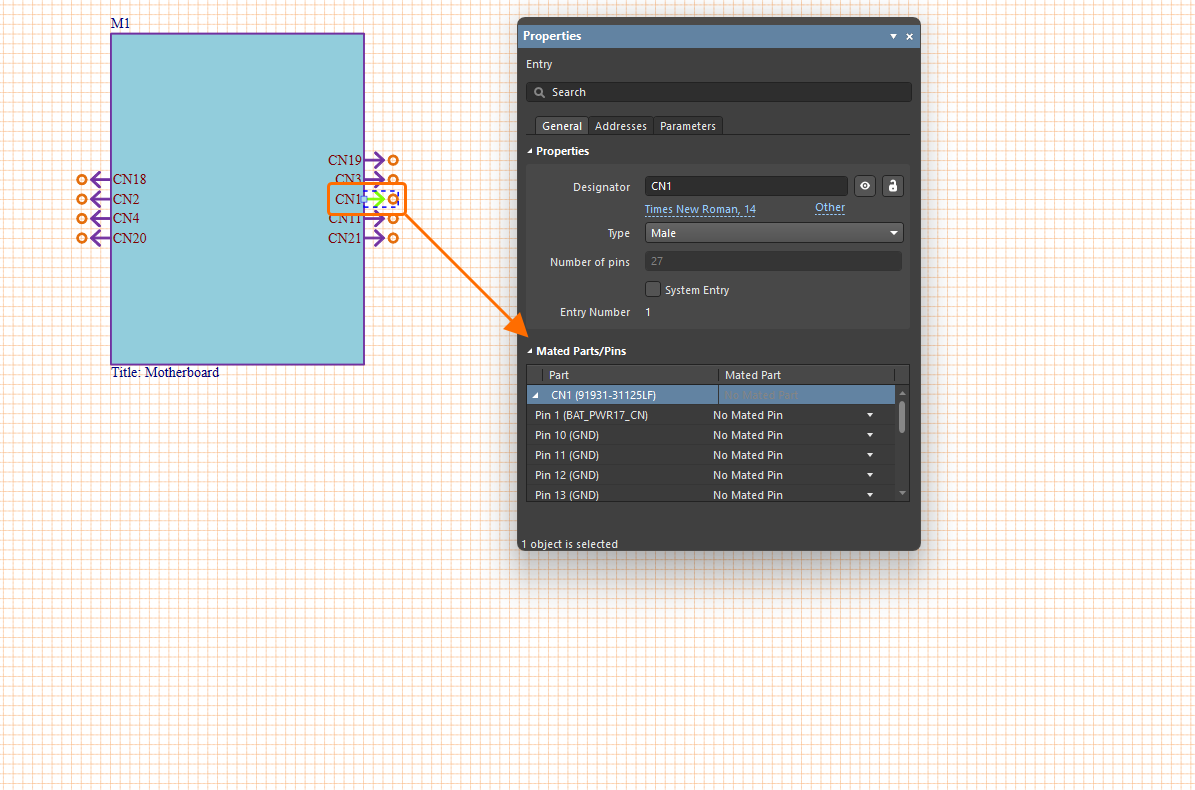Open the Properties panel options arrow
This screenshot has width=1195, height=790.
893,36
